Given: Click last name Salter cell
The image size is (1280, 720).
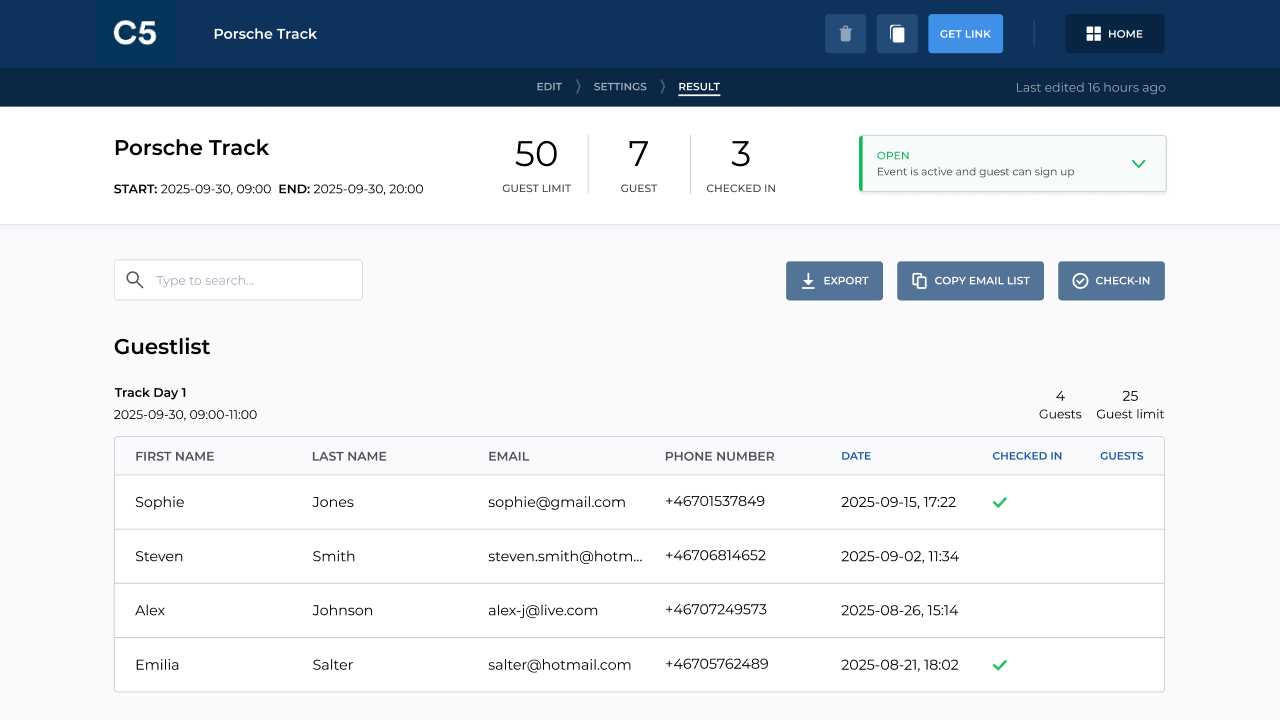Looking at the screenshot, I should 332,664.
